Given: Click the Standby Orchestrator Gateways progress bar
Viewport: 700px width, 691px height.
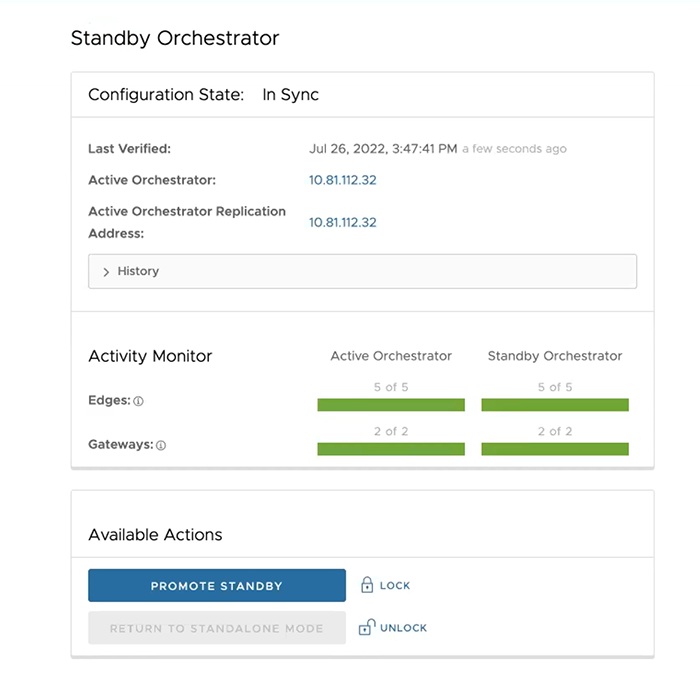Looking at the screenshot, I should [x=555, y=449].
